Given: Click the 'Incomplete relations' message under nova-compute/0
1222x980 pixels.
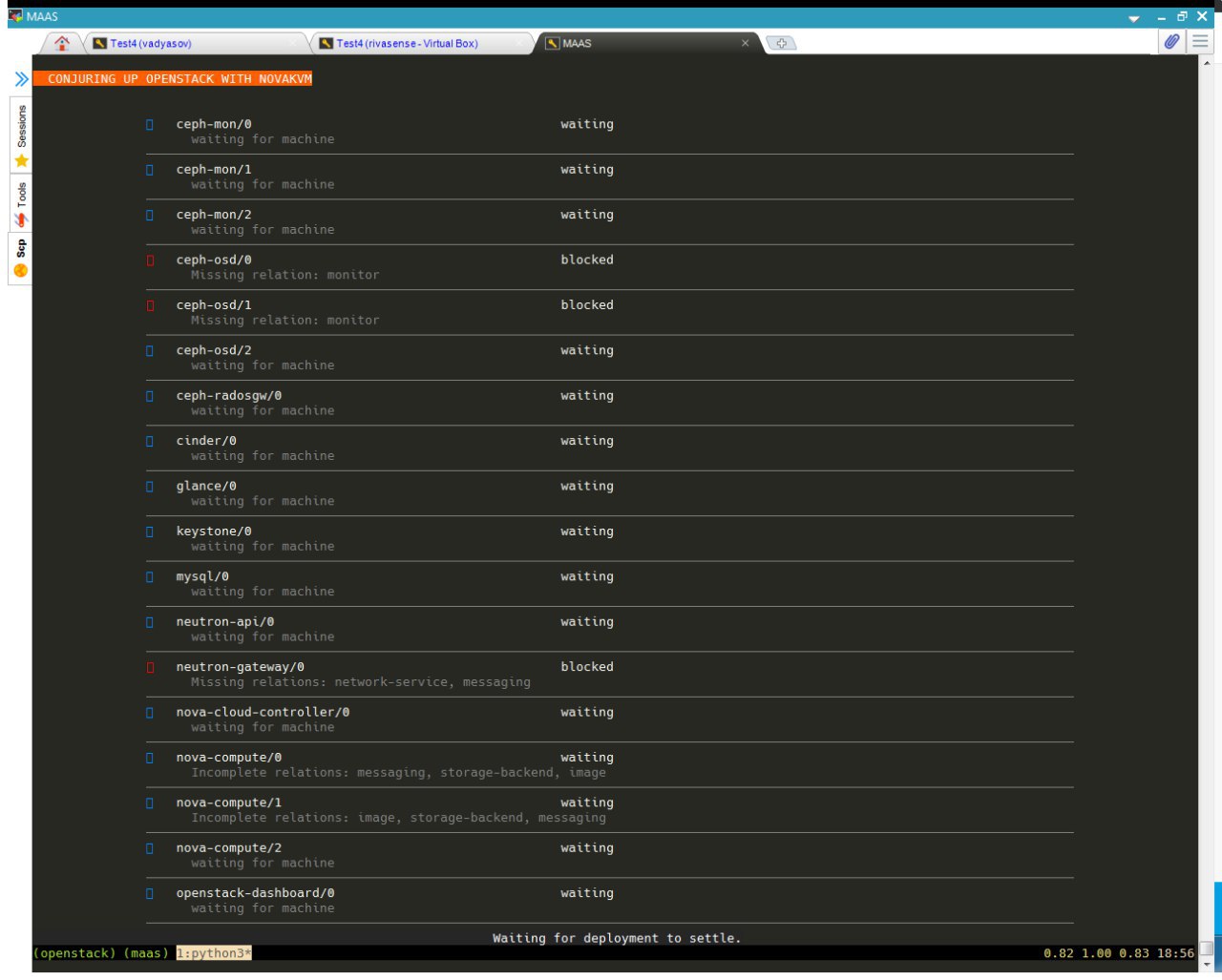Looking at the screenshot, I should (x=399, y=773).
